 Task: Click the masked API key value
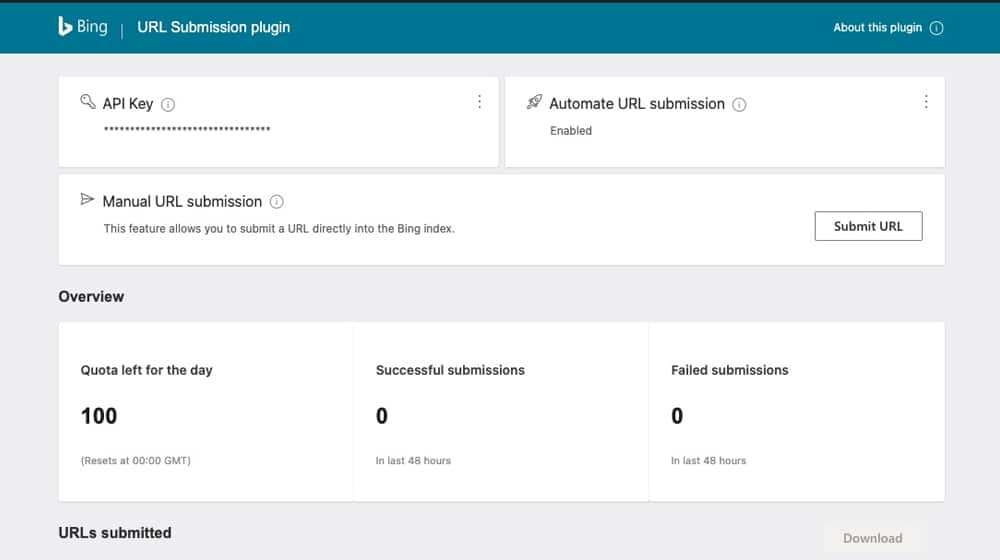pyautogui.click(x=187, y=129)
